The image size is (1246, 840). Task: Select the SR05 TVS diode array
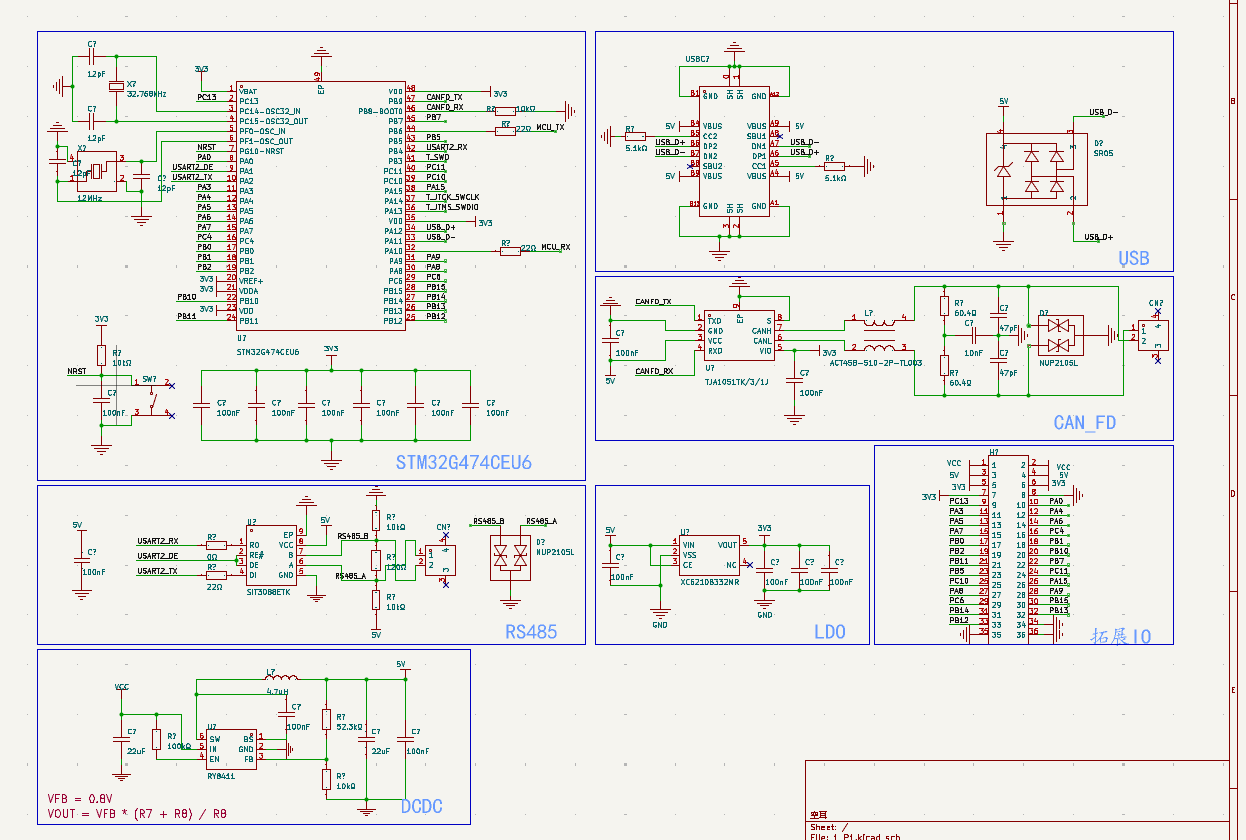[1037, 167]
